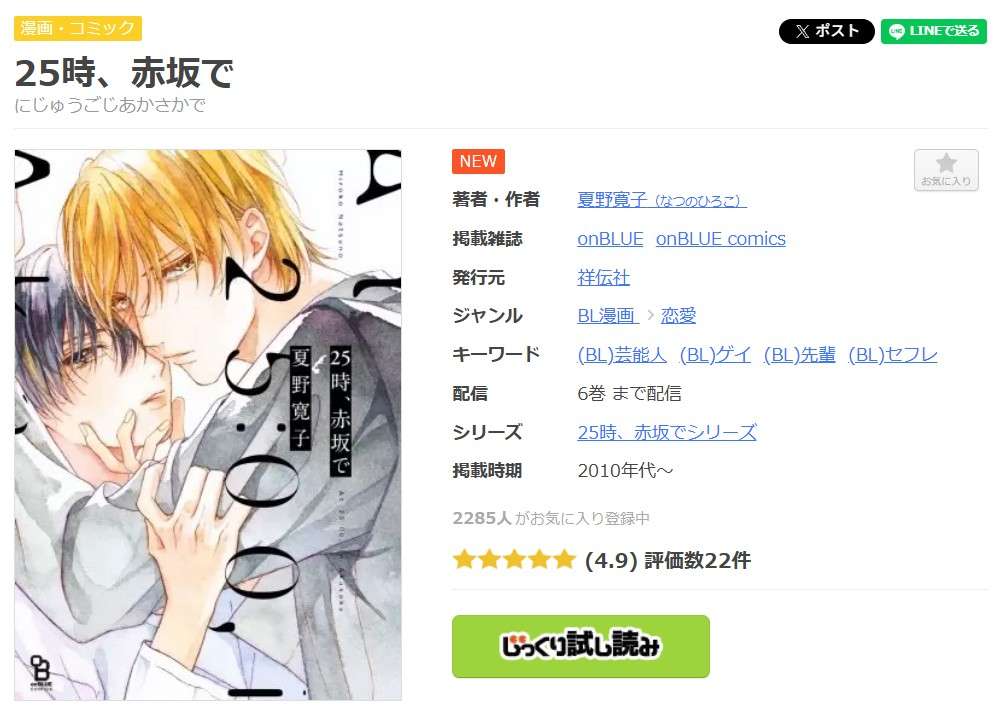Click the orange NEW badge

(x=478, y=161)
